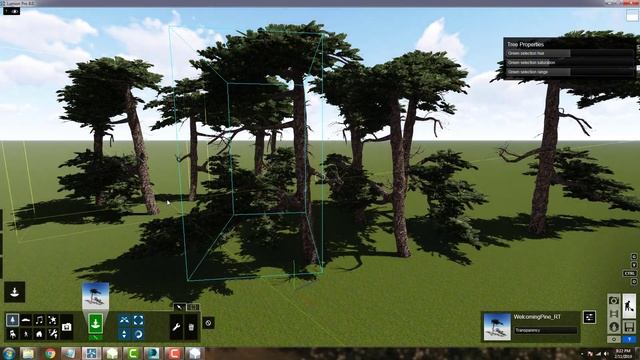Click the standalone place-object button at left
Viewport: 640px width, 360px height.
[x=15, y=292]
